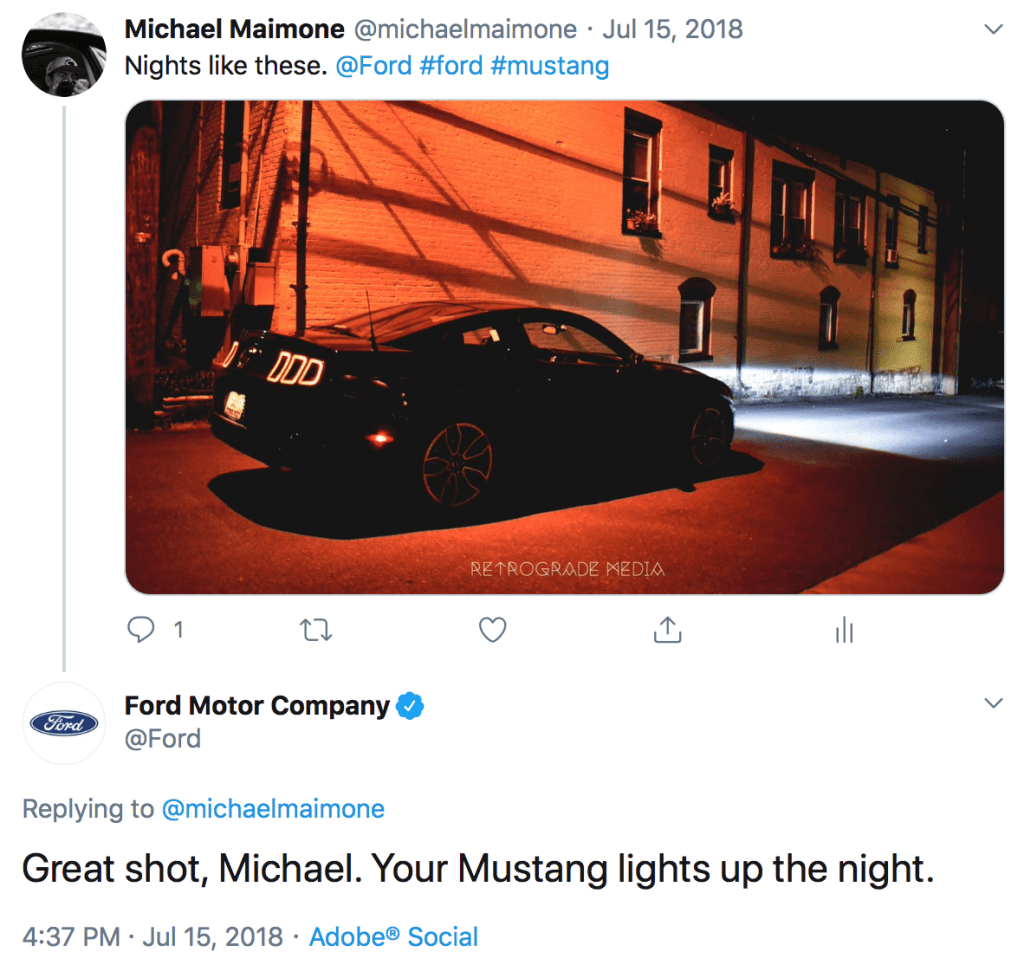Click the @Ford handle under company name
The width and height of the screenshot is (1024, 965).
pyautogui.click(x=162, y=739)
